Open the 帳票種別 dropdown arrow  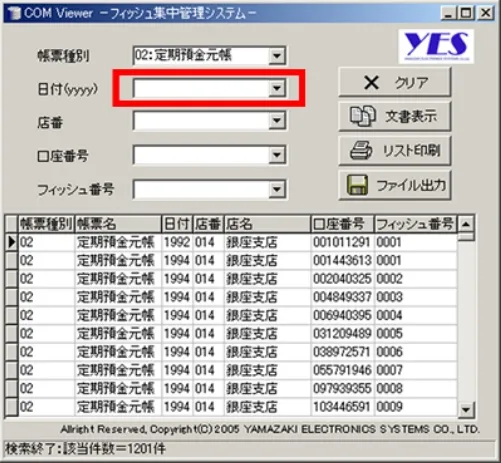click(277, 56)
